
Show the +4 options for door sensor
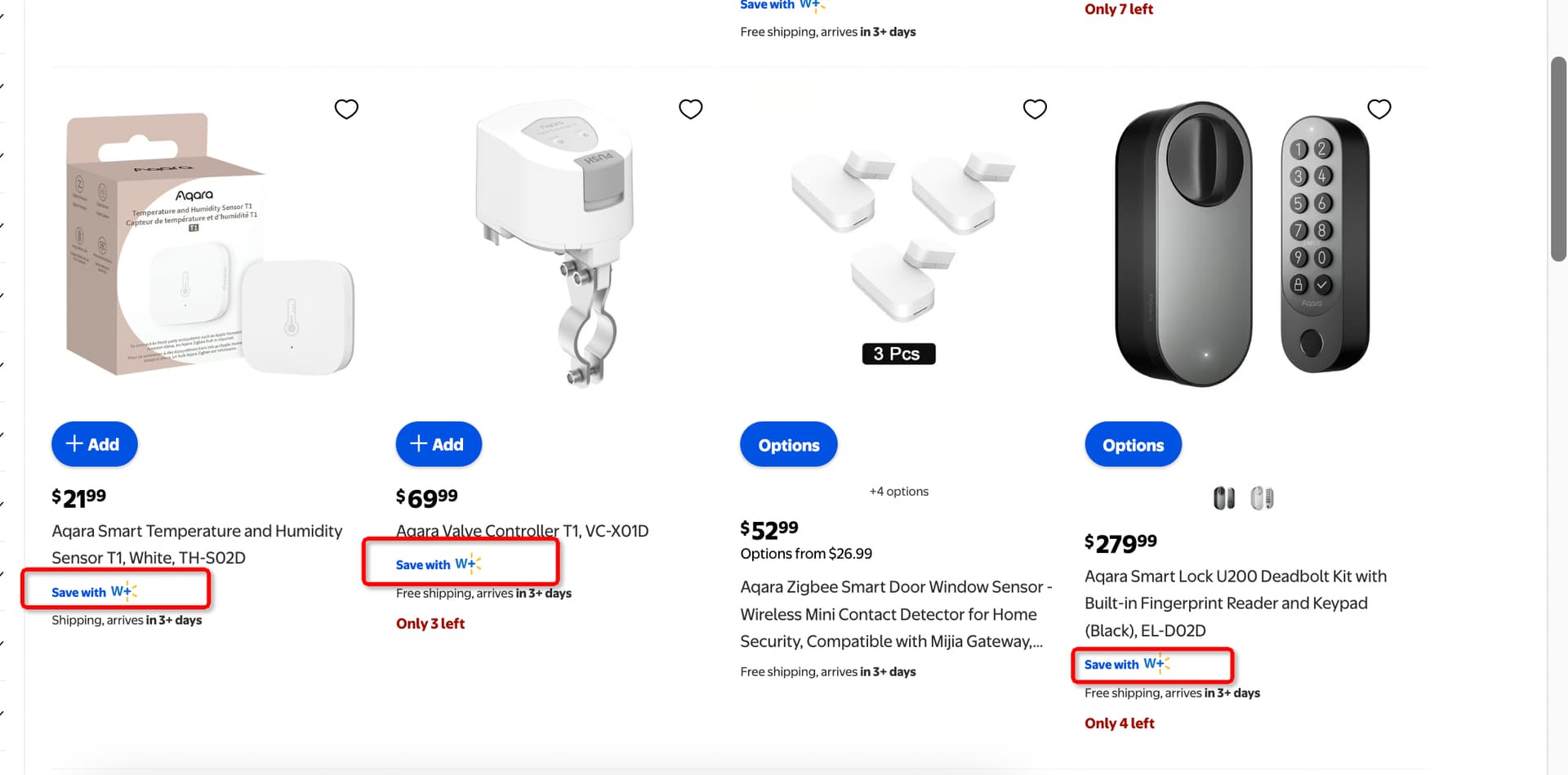click(x=898, y=492)
